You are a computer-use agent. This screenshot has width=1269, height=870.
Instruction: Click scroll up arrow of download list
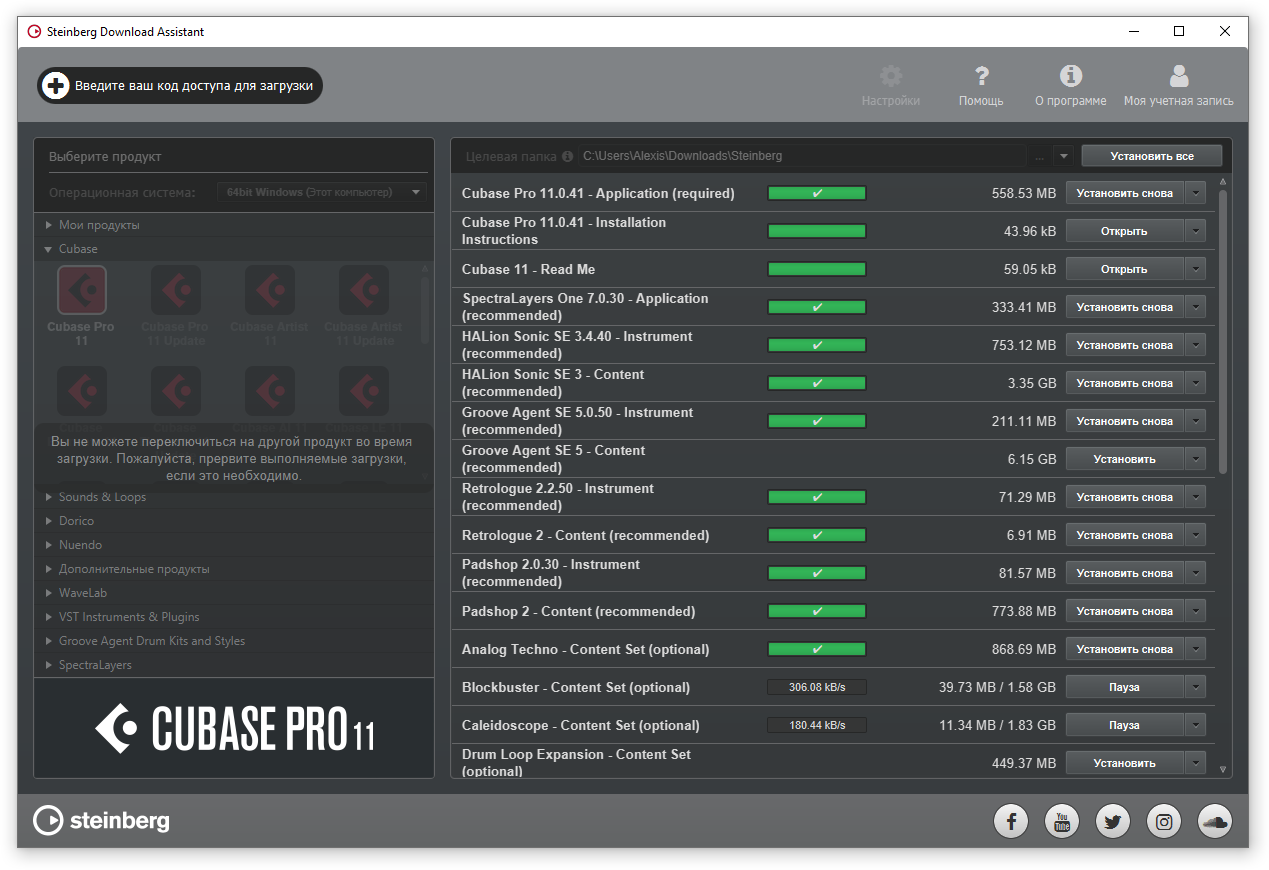pyautogui.click(x=1223, y=182)
